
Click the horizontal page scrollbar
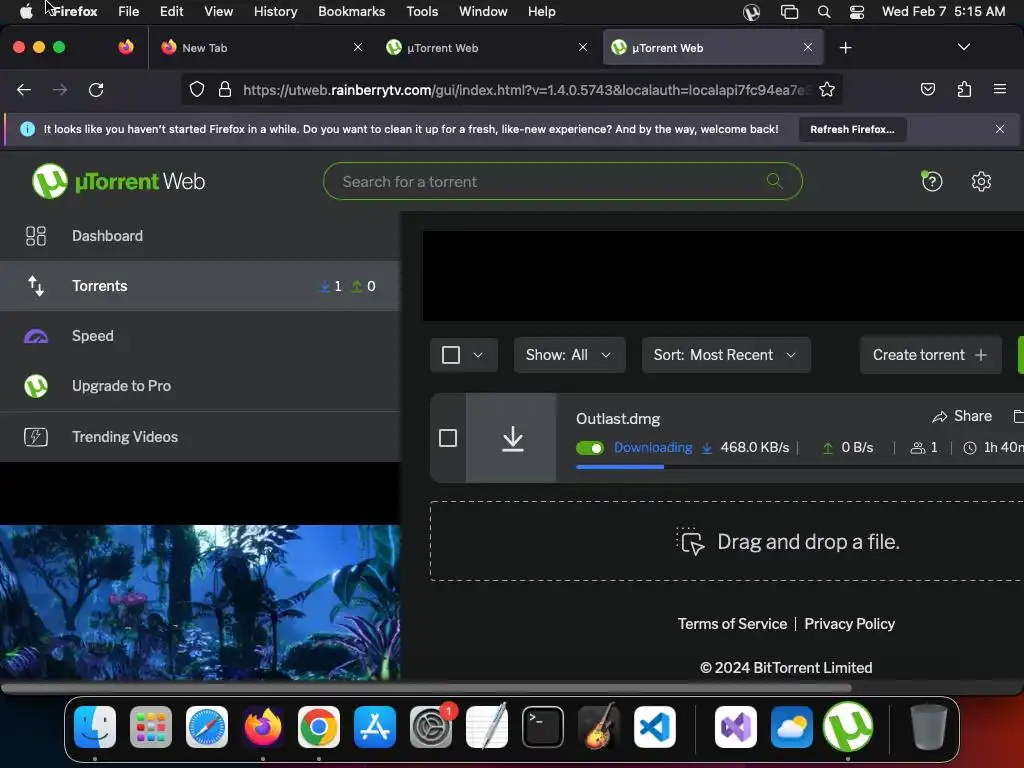(426, 688)
